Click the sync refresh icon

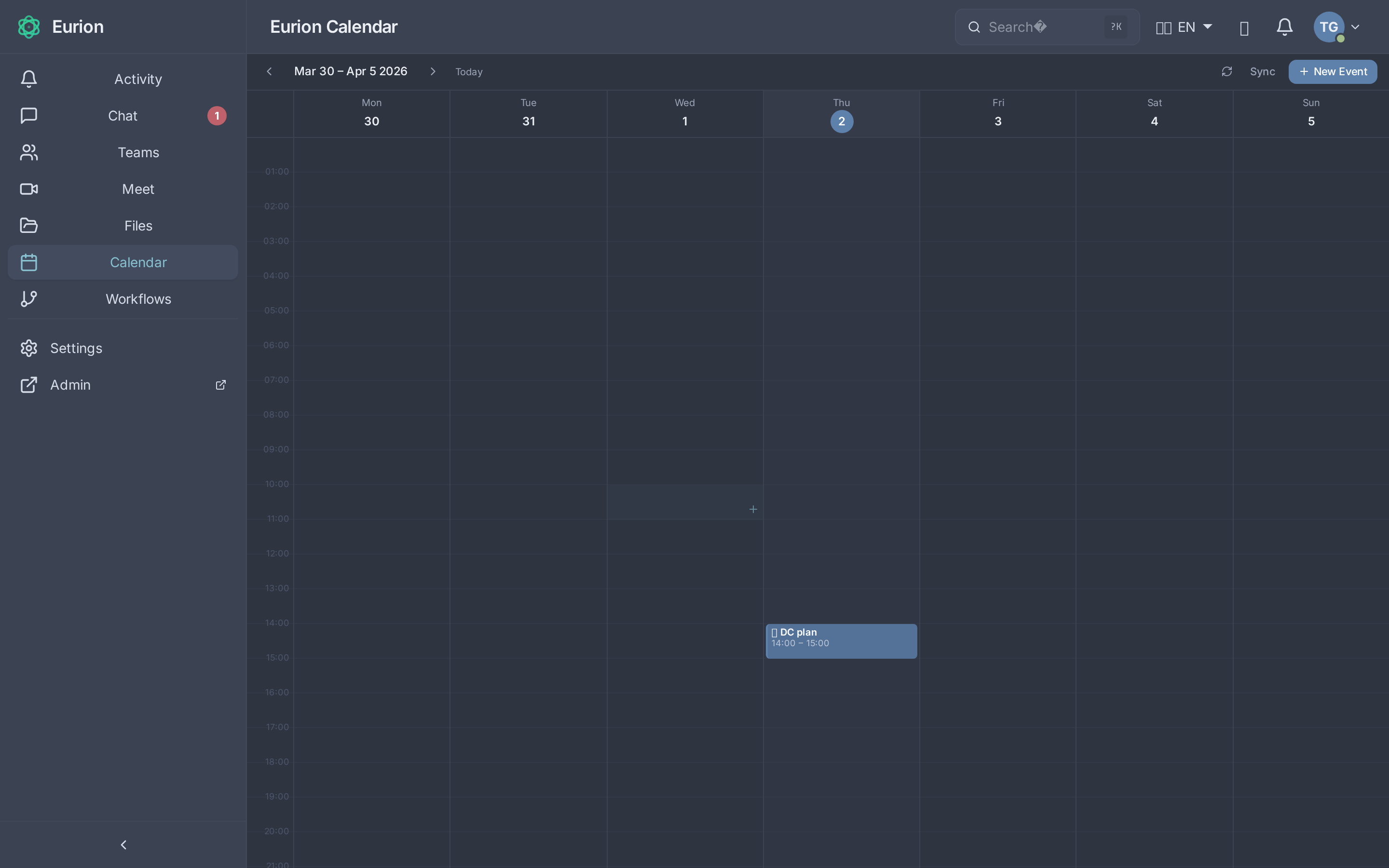pyautogui.click(x=1226, y=71)
